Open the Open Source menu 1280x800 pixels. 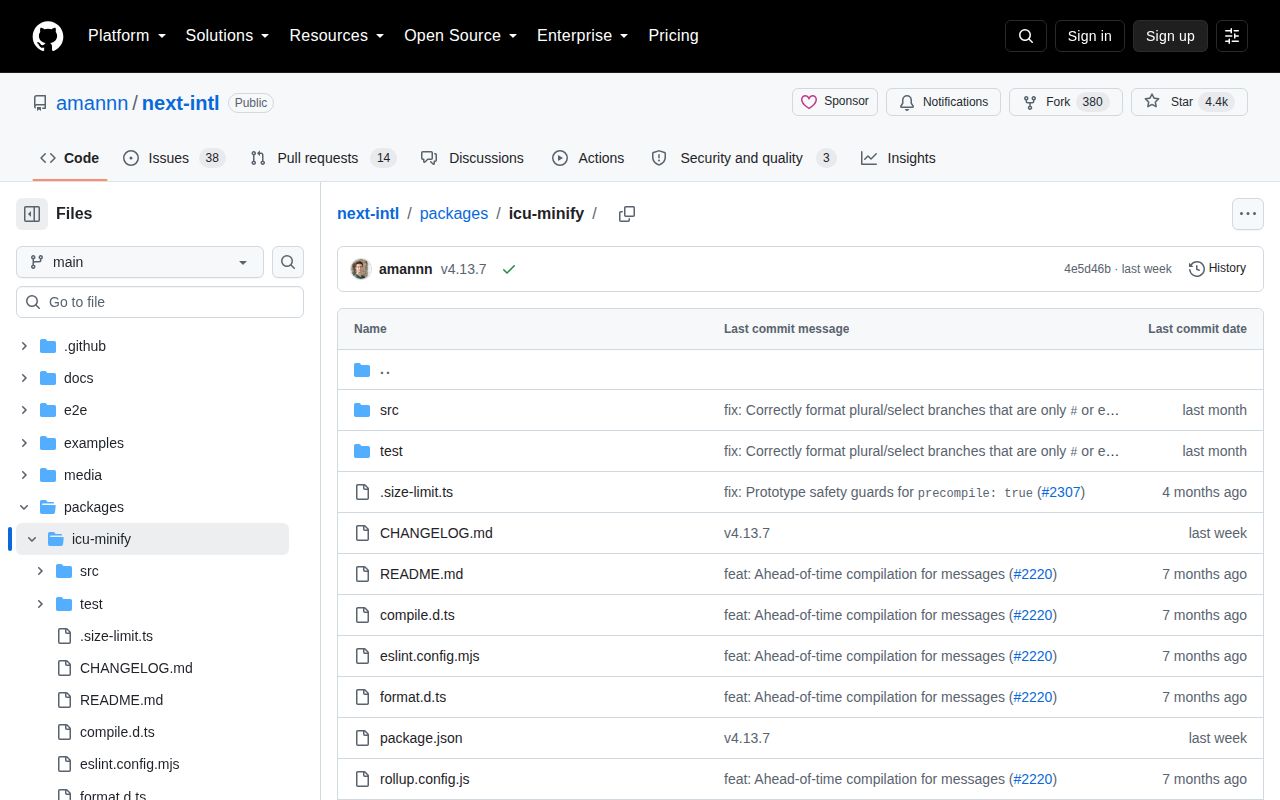pos(460,35)
